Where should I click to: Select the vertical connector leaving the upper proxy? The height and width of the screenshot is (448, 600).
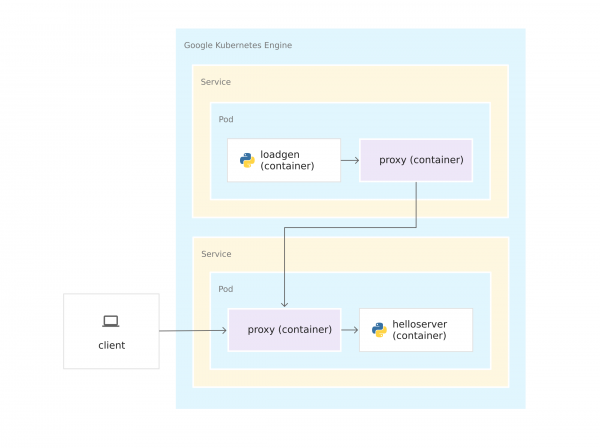(416, 205)
